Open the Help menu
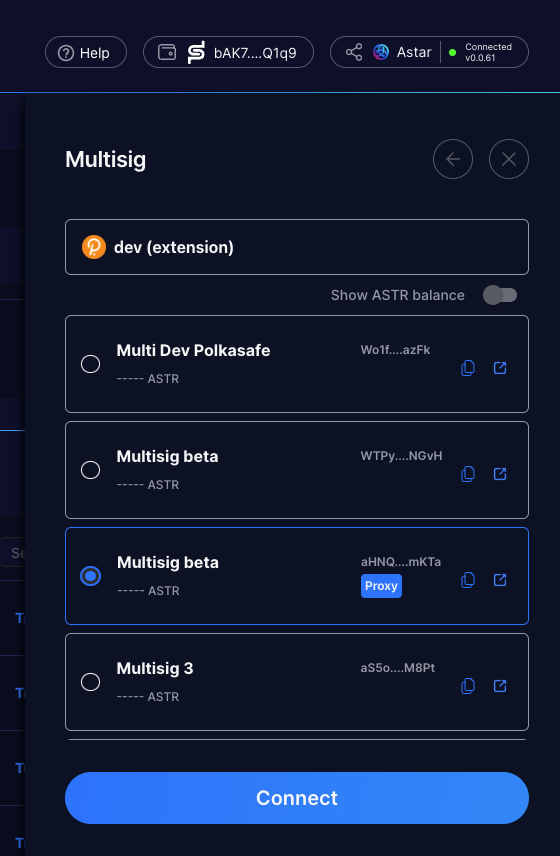The height and width of the screenshot is (856, 560). 86,52
